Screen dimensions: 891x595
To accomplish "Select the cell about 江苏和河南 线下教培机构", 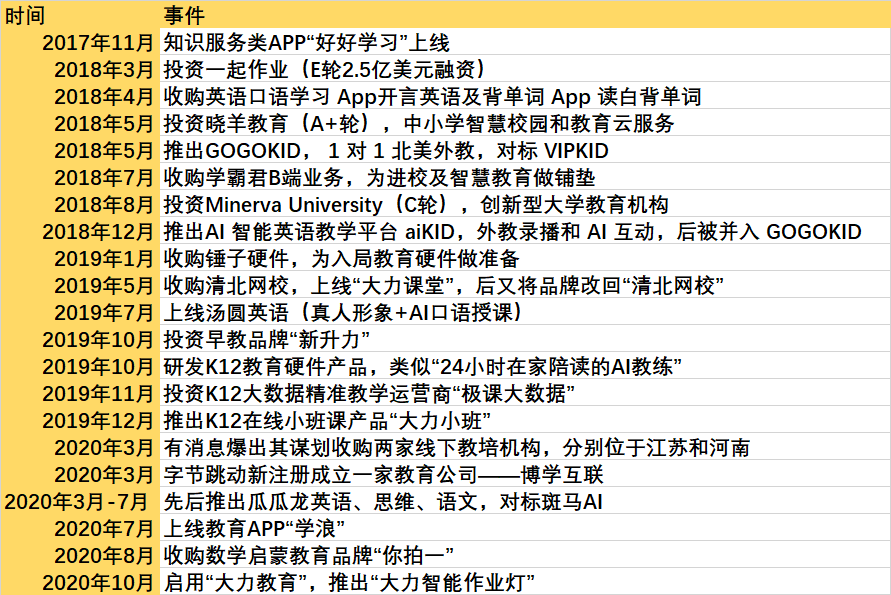I will tap(525, 447).
